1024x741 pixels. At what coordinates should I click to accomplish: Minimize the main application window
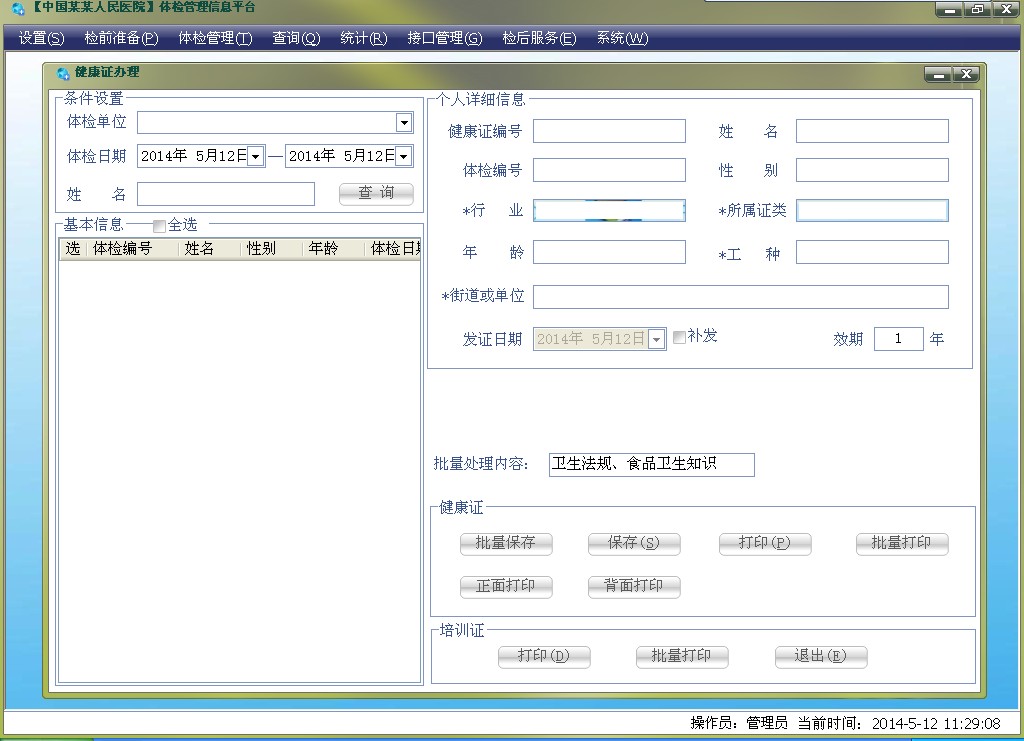click(x=949, y=9)
